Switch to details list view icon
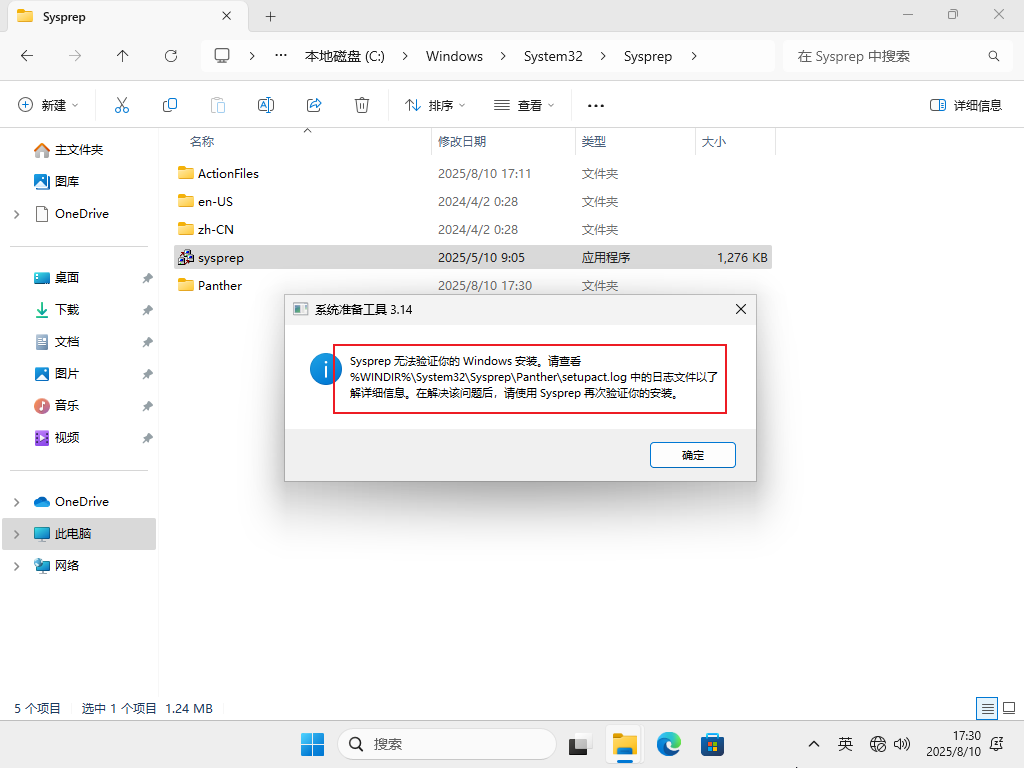 click(x=987, y=709)
